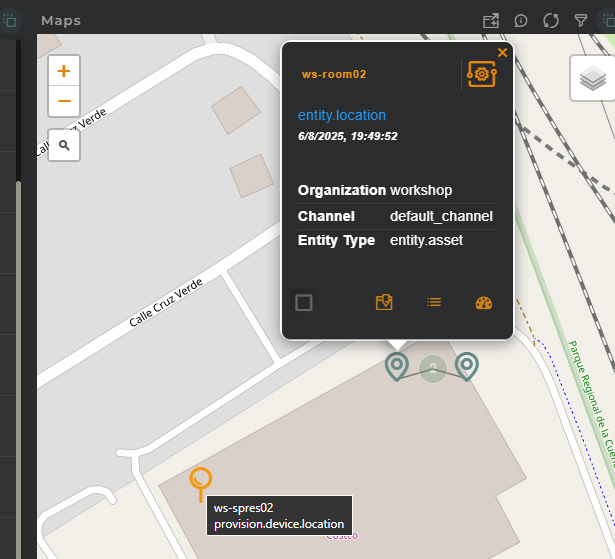Image resolution: width=615 pixels, height=559 pixels.
Task: Select the right teal location pin
Action: click(x=466, y=366)
